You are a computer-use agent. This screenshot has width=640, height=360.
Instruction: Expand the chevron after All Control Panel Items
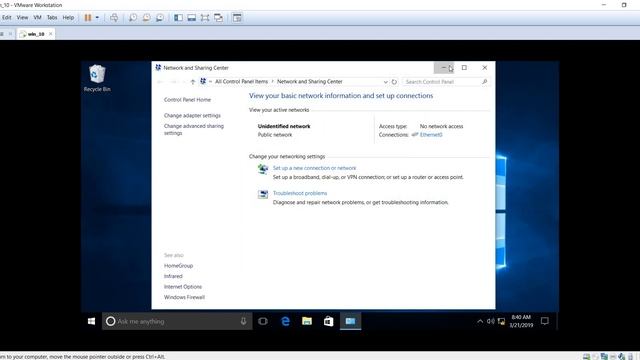pyautogui.click(x=273, y=82)
